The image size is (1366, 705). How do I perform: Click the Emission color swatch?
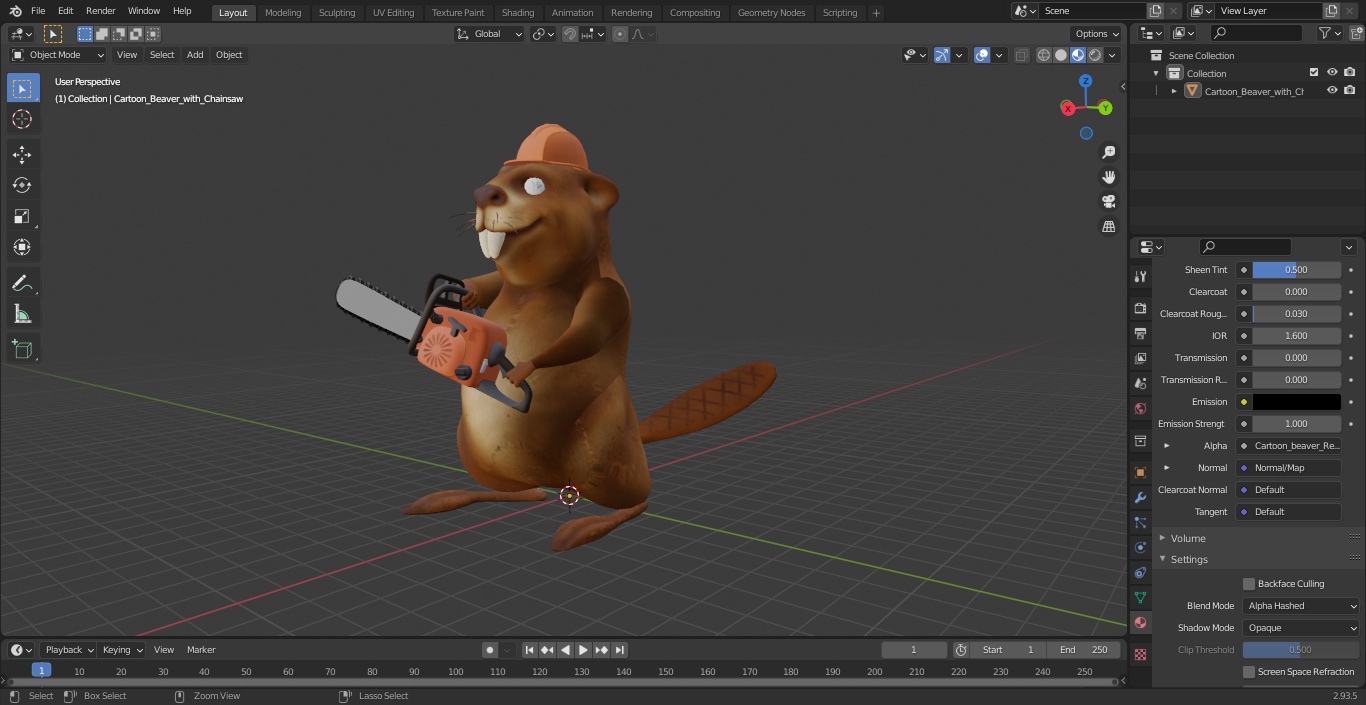point(1296,402)
